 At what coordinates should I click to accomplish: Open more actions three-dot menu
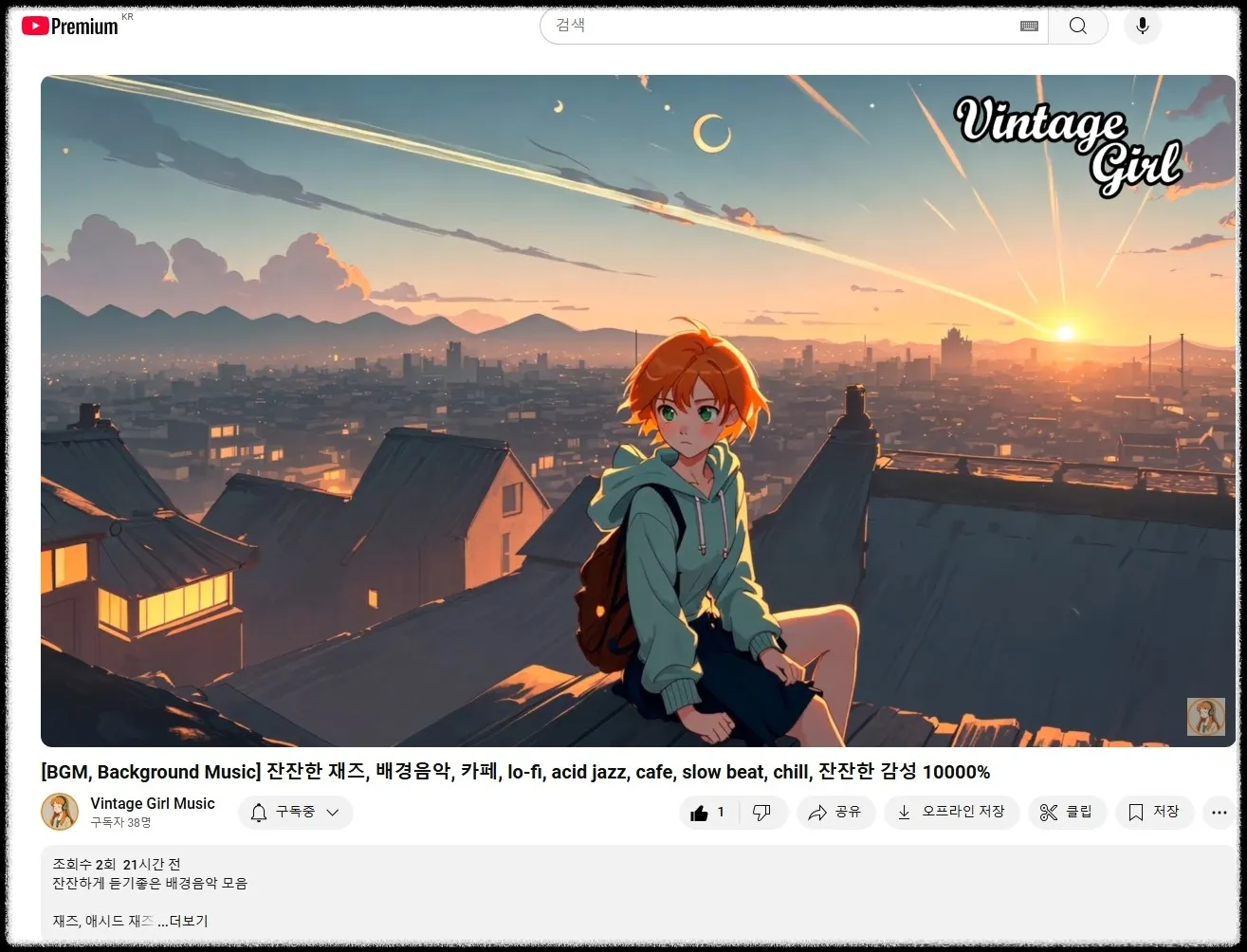click(1219, 813)
